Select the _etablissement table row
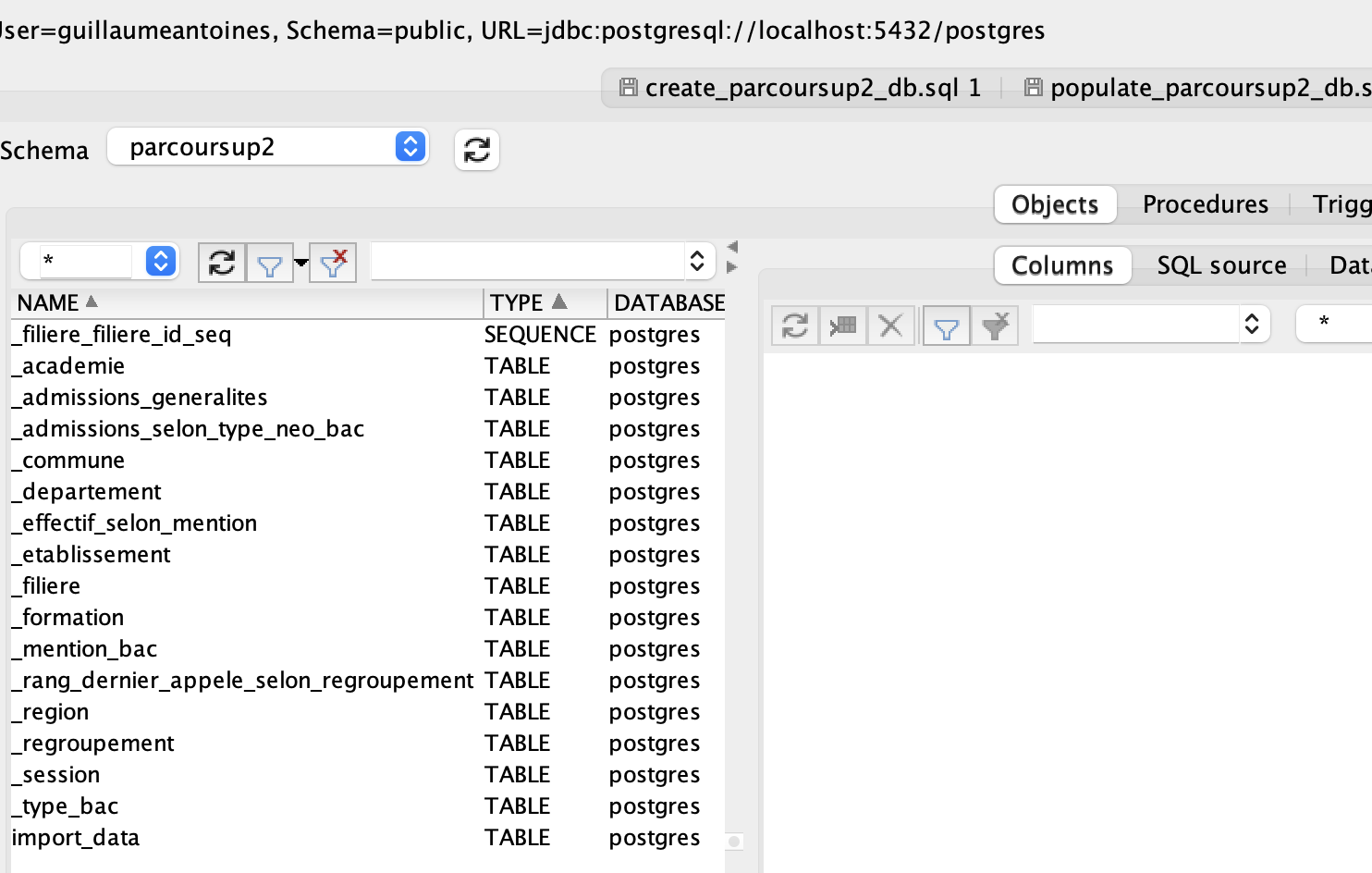Viewport: 1372px width, 873px height. [368, 555]
